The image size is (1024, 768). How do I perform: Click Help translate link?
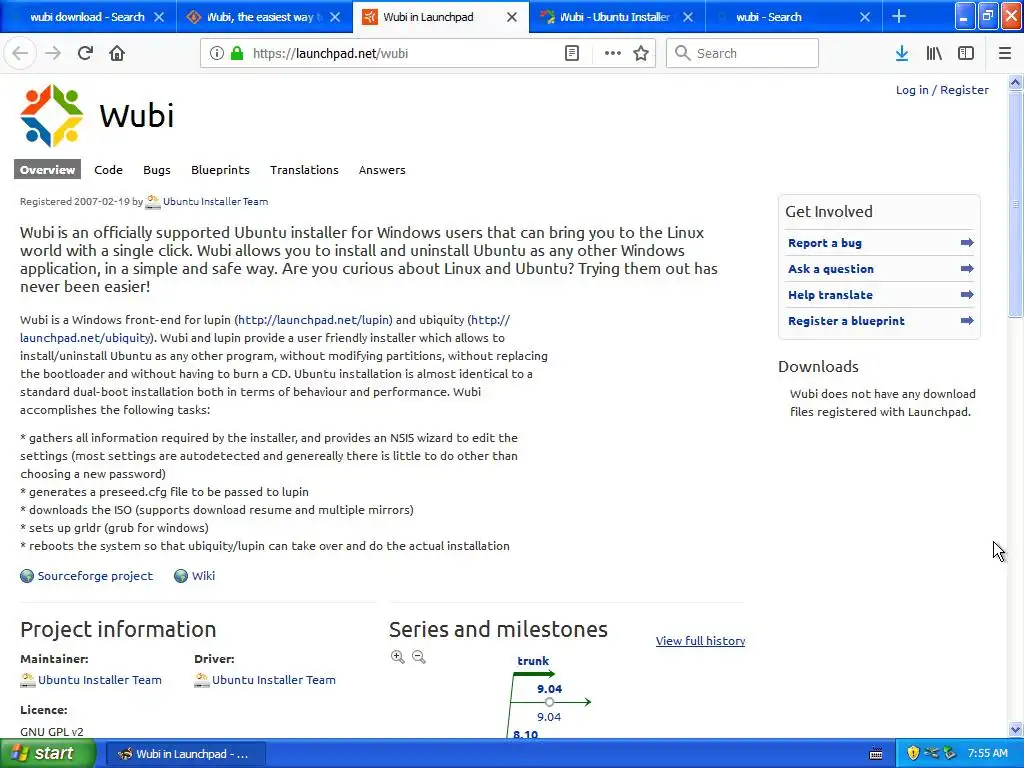click(x=830, y=295)
